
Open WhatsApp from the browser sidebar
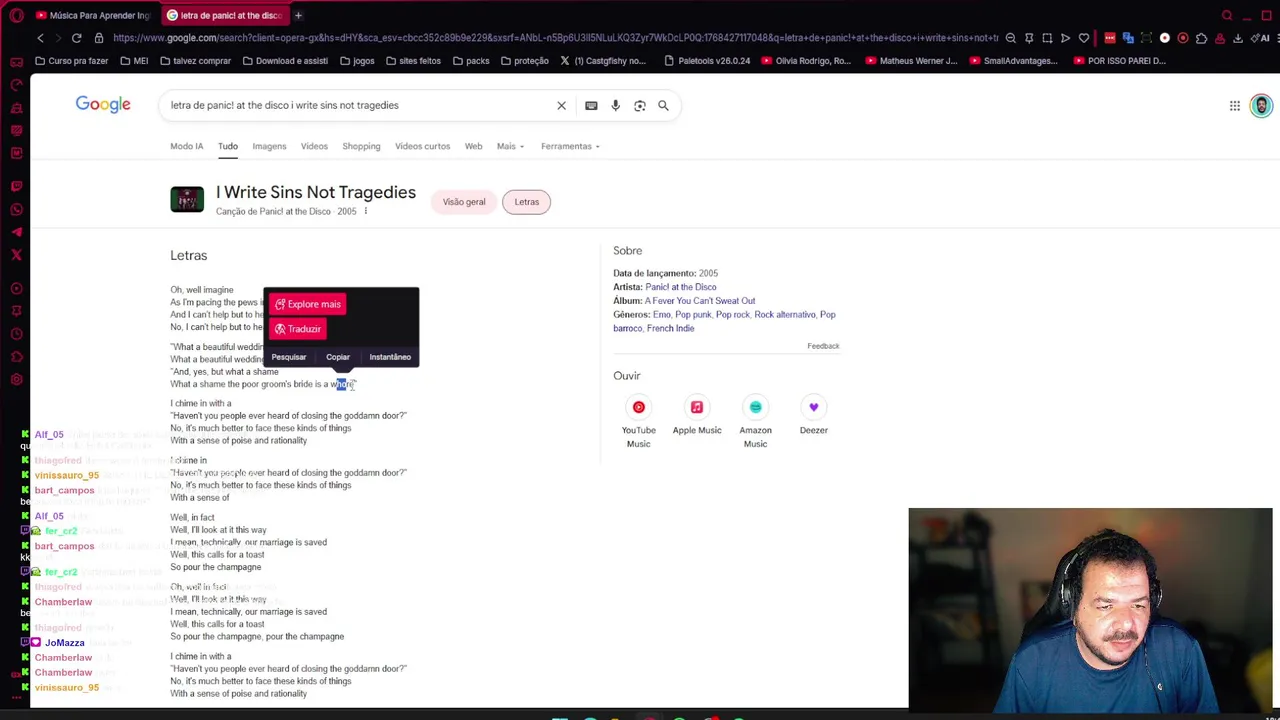click(16, 209)
